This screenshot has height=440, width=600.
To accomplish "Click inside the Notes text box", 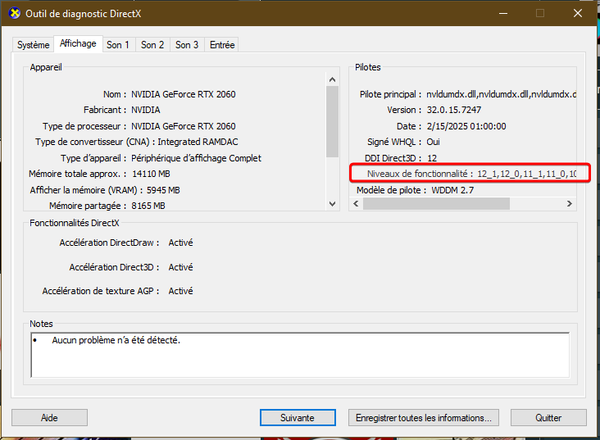I will click(300, 355).
